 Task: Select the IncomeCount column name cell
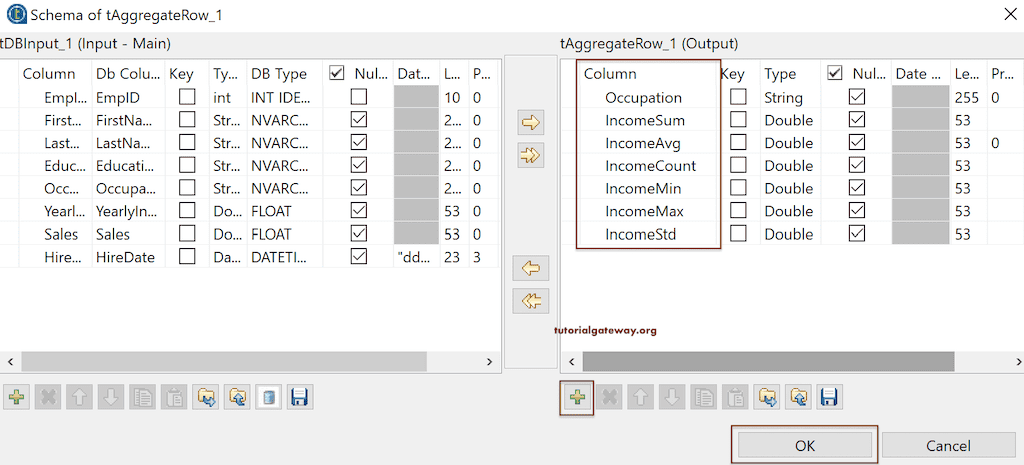(x=650, y=166)
